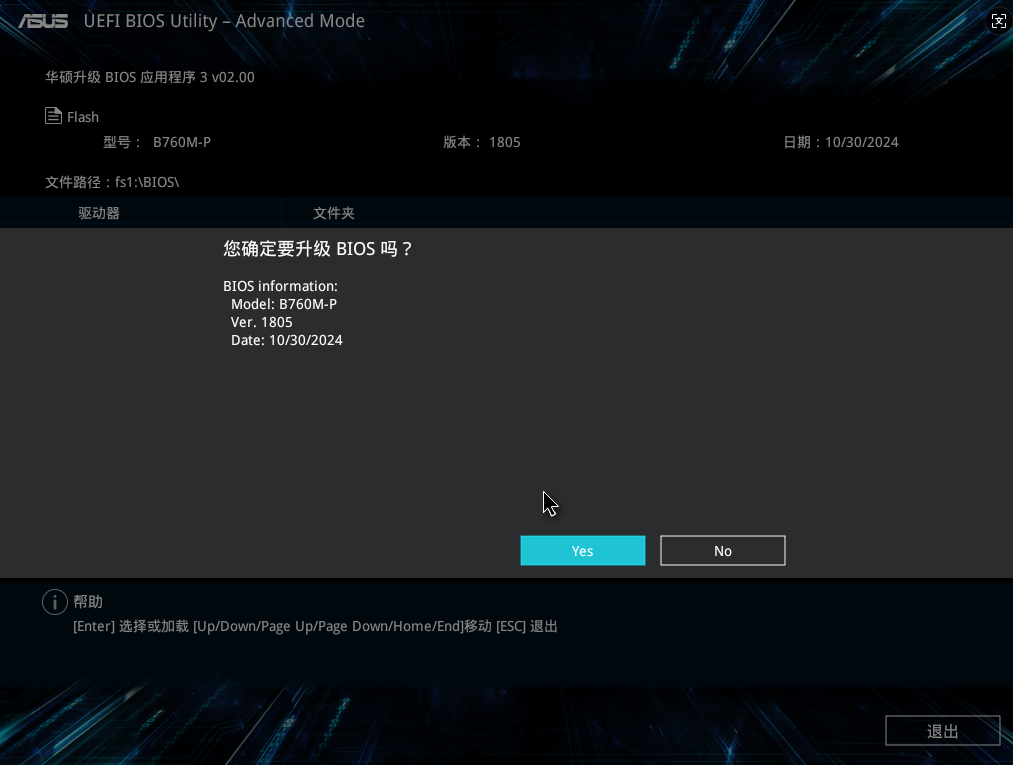Click the 版本 1805 version field
This screenshot has height=765, width=1013.
(x=482, y=142)
